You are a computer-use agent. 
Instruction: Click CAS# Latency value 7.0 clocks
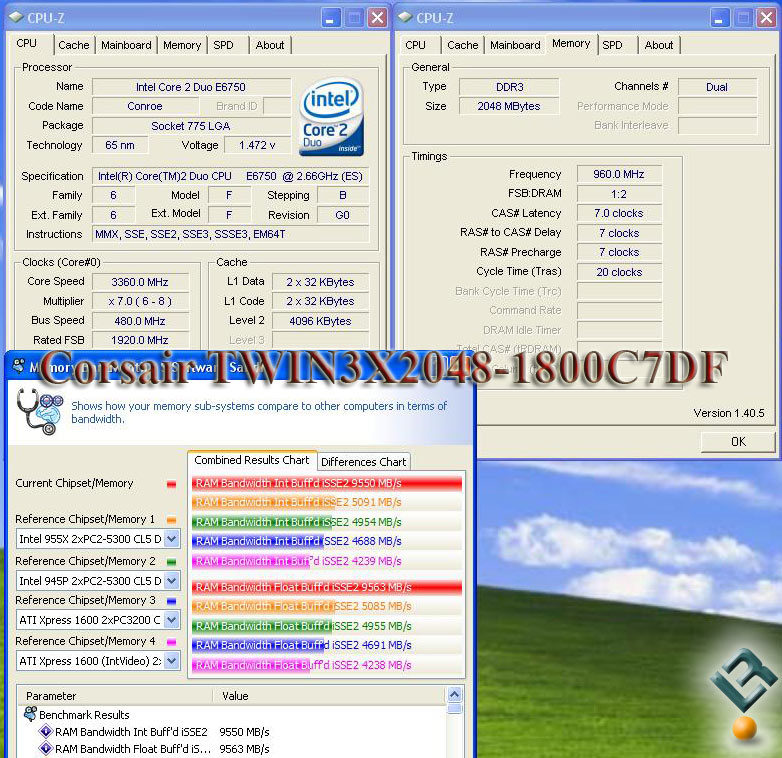[619, 213]
